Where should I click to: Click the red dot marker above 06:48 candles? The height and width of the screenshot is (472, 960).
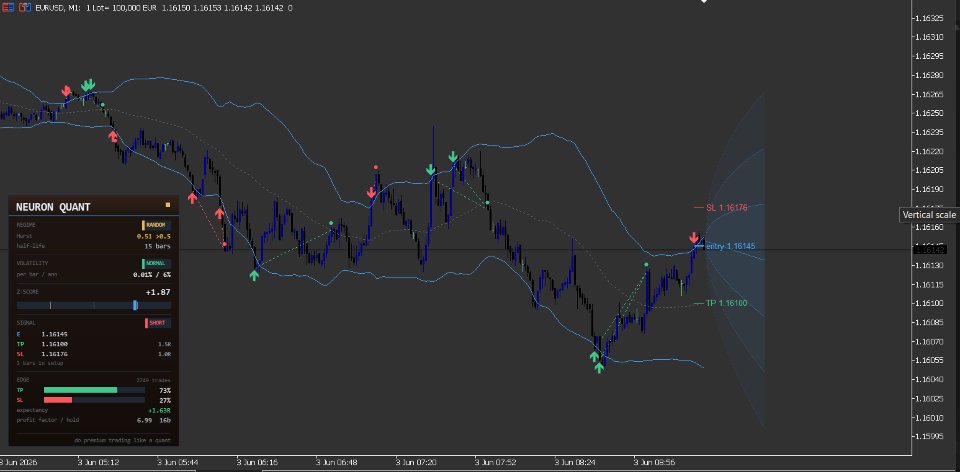(x=376, y=167)
